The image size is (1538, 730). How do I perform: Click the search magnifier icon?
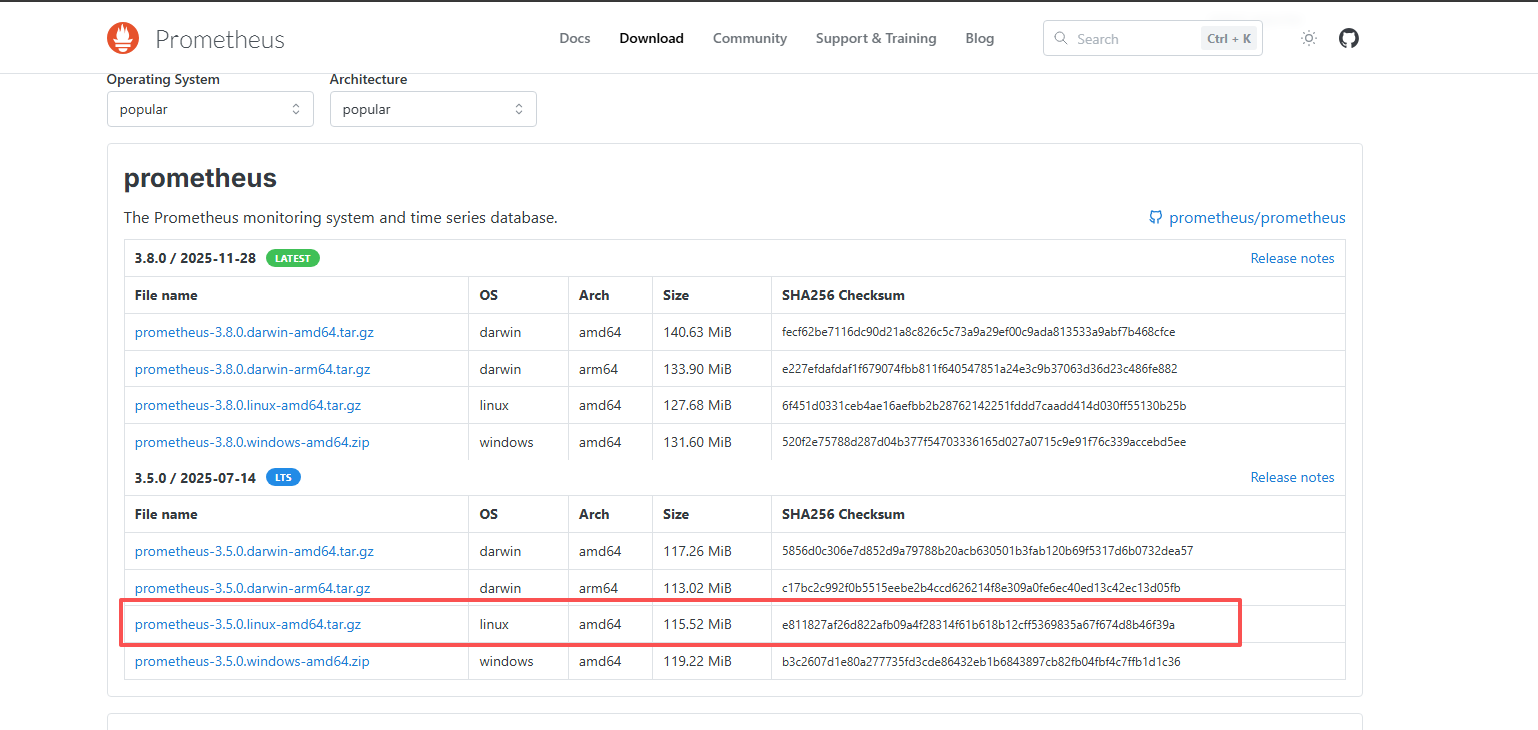click(x=1061, y=39)
